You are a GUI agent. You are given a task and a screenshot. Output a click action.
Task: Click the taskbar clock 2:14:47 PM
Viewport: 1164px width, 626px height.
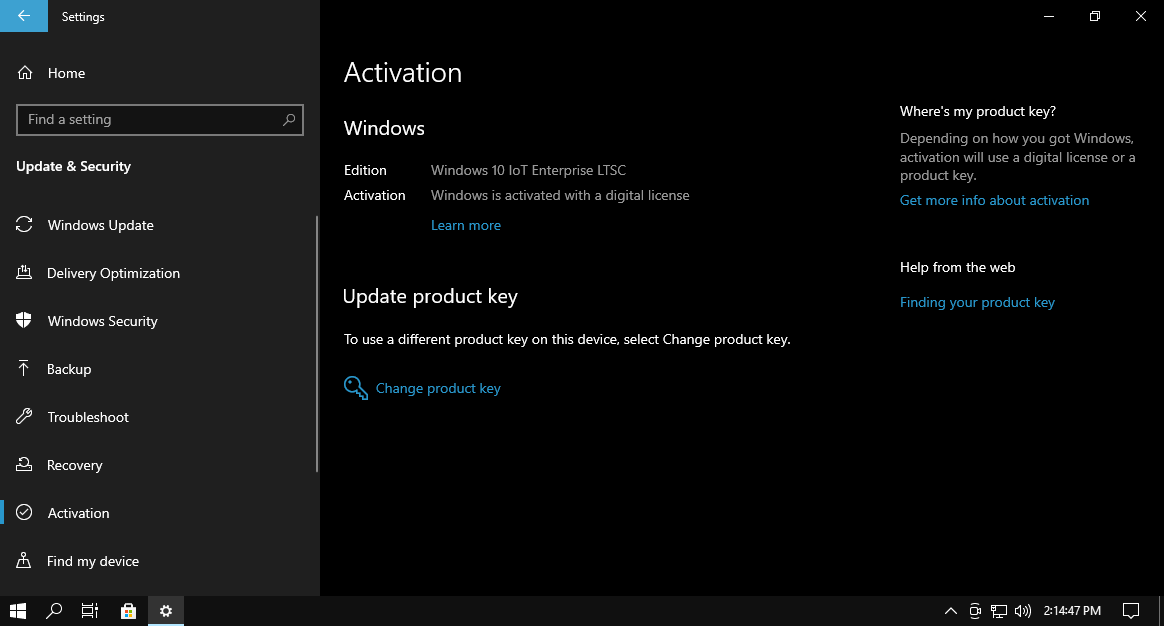coord(1072,610)
